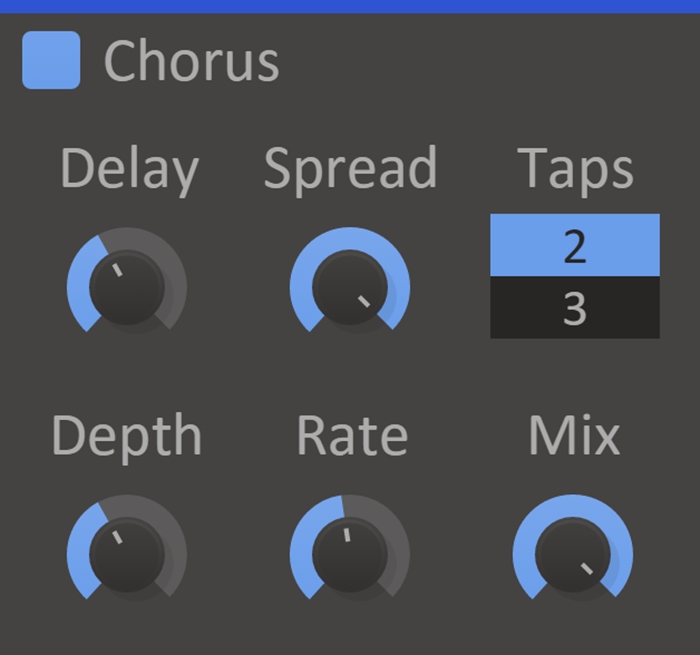Select 2 in the Taps list
The image size is (700, 655).
pyautogui.click(x=575, y=245)
